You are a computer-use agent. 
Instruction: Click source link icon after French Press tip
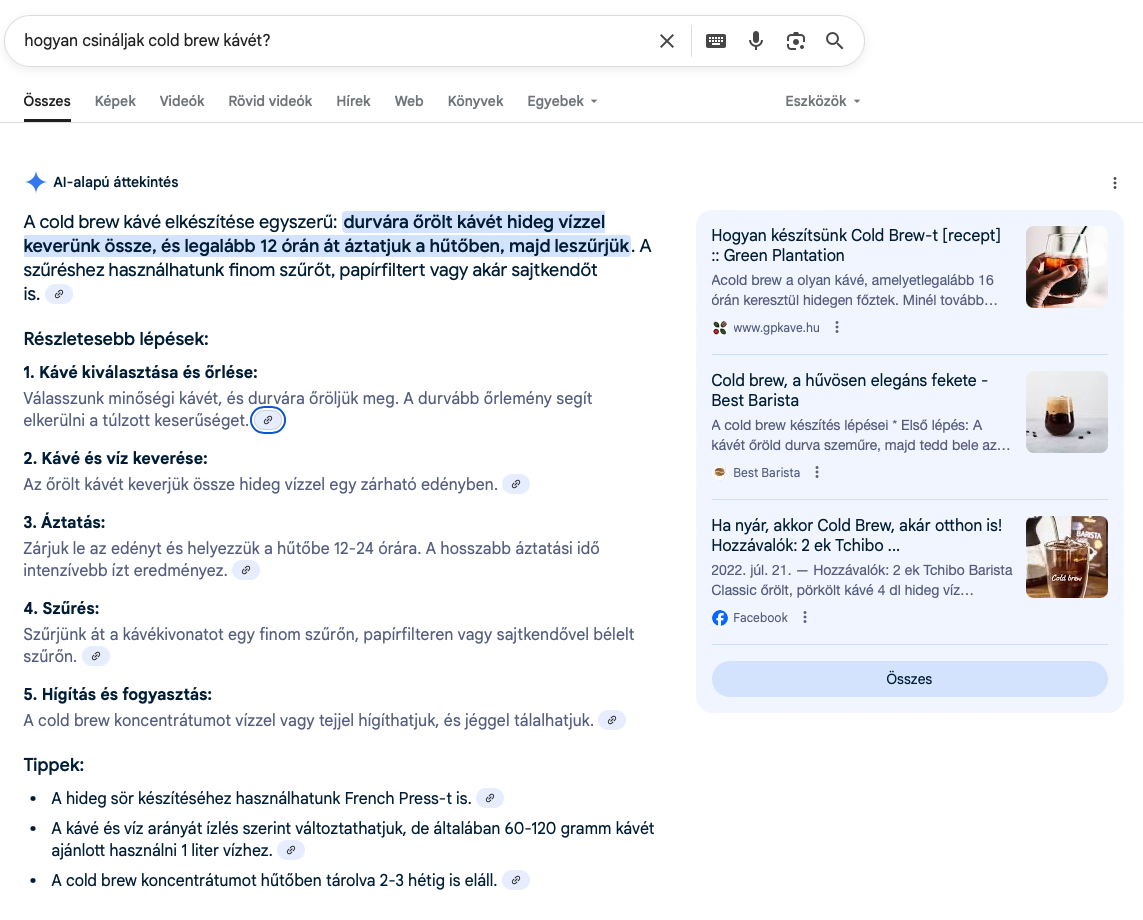coord(489,798)
